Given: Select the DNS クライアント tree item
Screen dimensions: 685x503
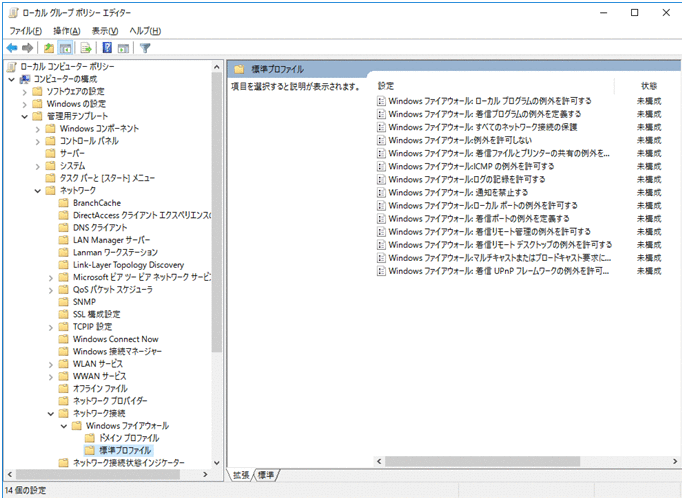Looking at the screenshot, I should click(x=100, y=228).
